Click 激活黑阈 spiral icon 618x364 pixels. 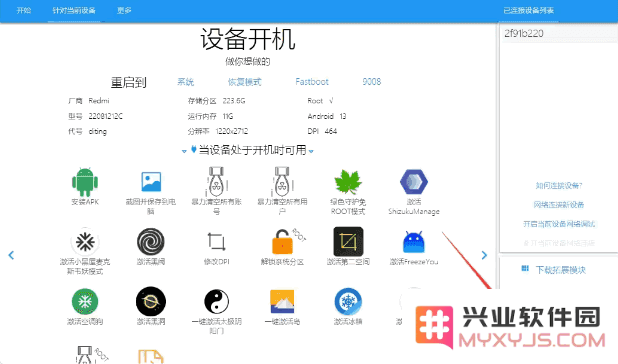click(x=151, y=242)
